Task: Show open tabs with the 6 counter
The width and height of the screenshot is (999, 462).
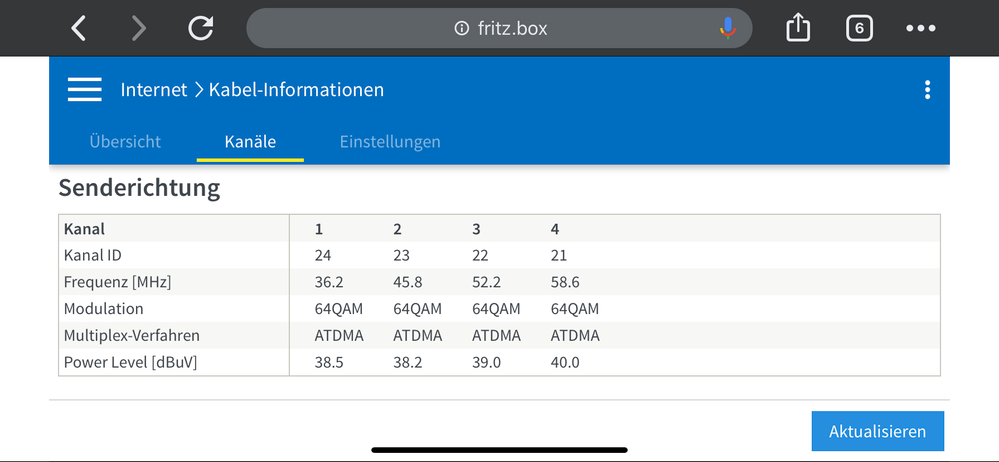Action: (859, 28)
